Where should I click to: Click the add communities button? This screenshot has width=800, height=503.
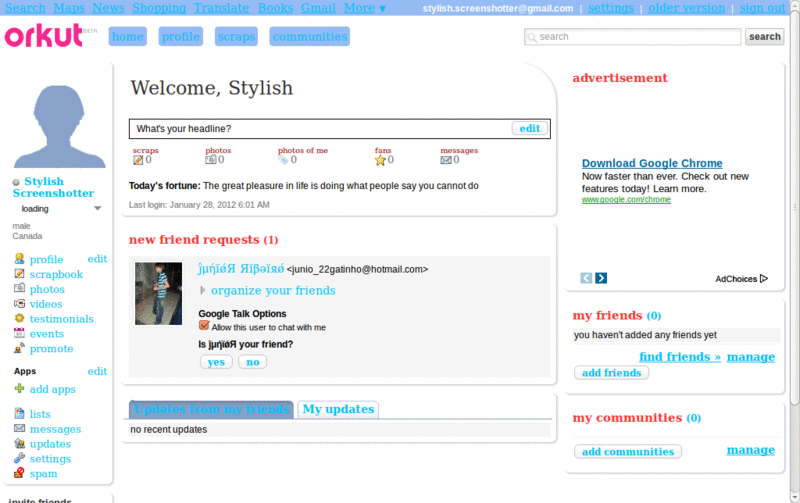click(x=628, y=451)
